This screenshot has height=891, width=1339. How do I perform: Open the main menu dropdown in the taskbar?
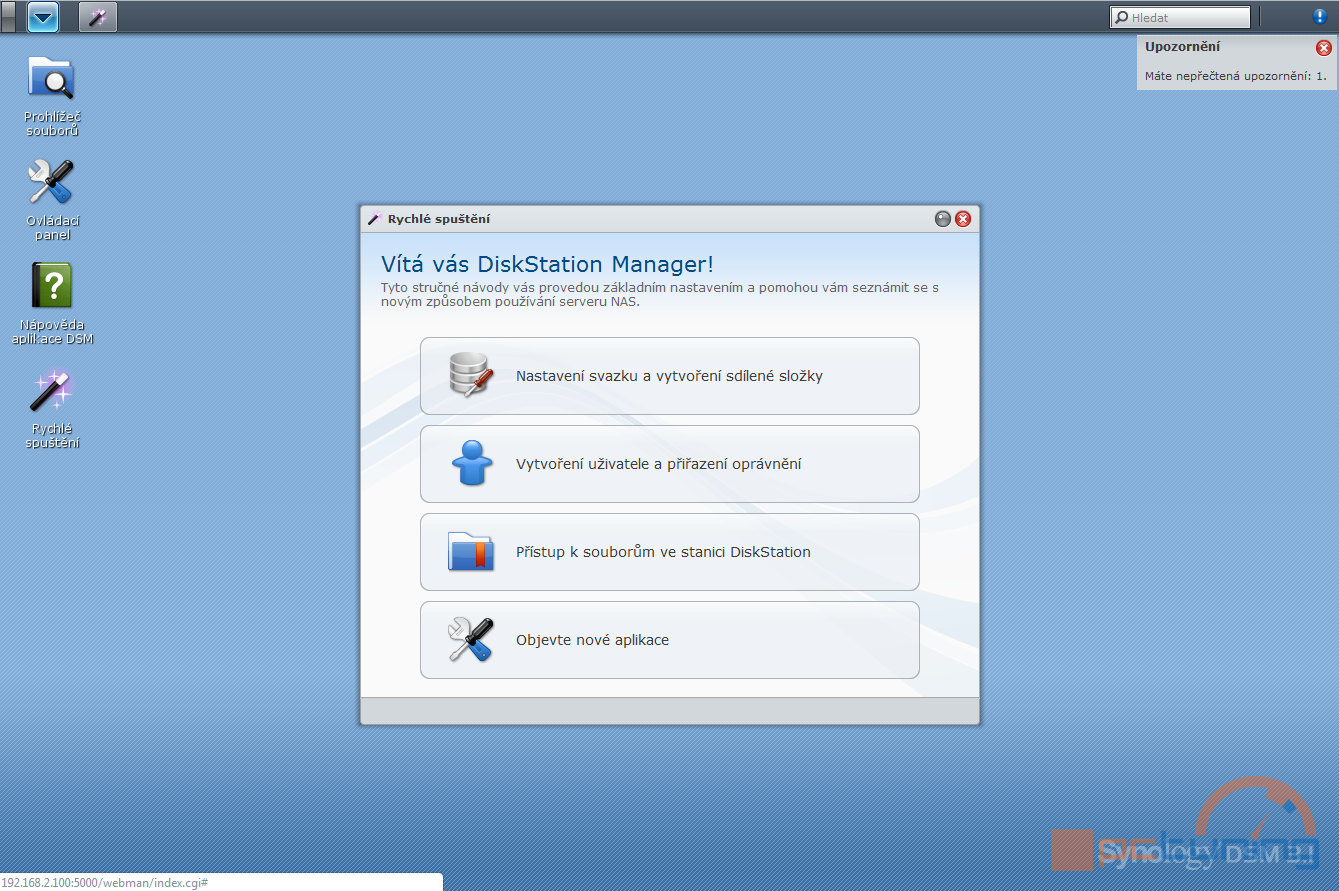tap(43, 17)
